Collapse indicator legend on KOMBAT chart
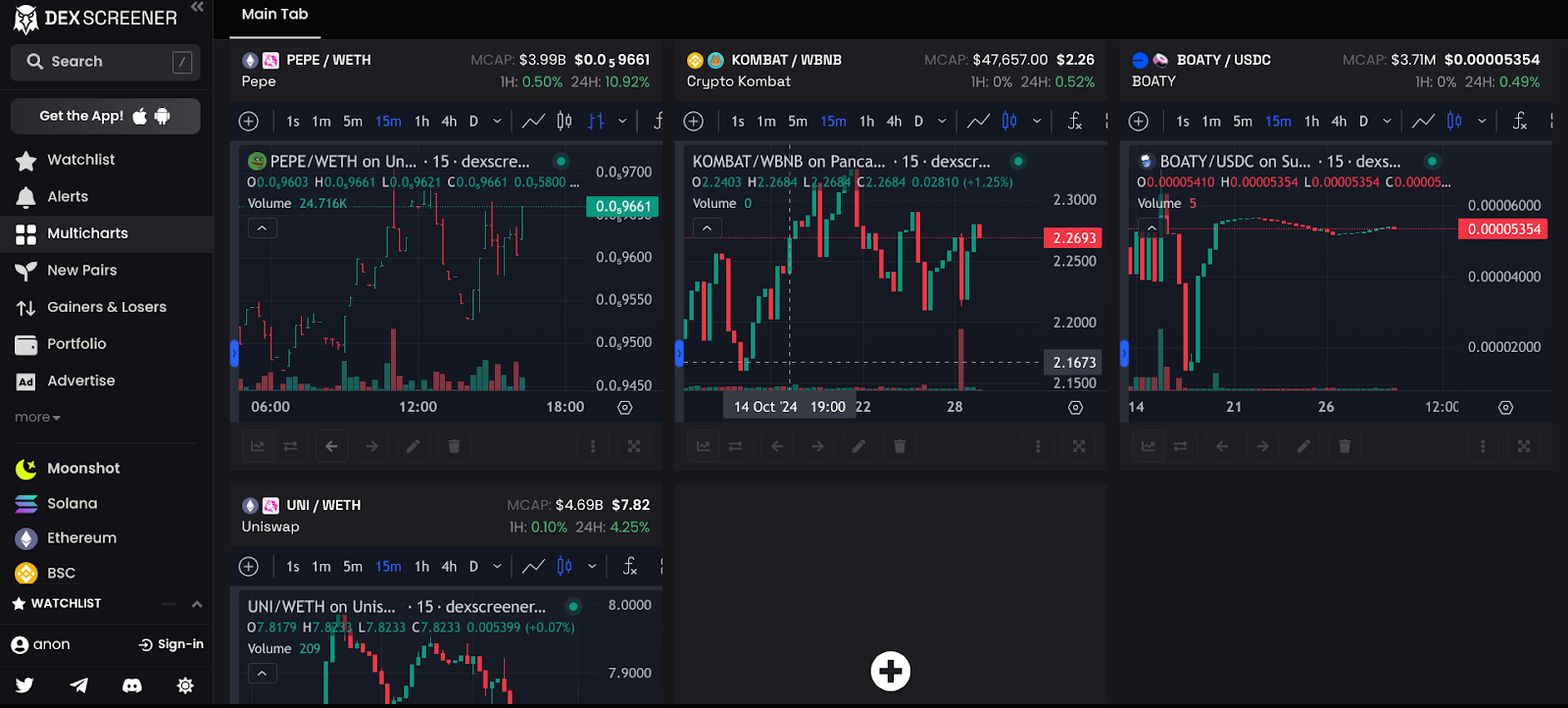Image resolution: width=1568 pixels, height=708 pixels. pyautogui.click(x=707, y=228)
